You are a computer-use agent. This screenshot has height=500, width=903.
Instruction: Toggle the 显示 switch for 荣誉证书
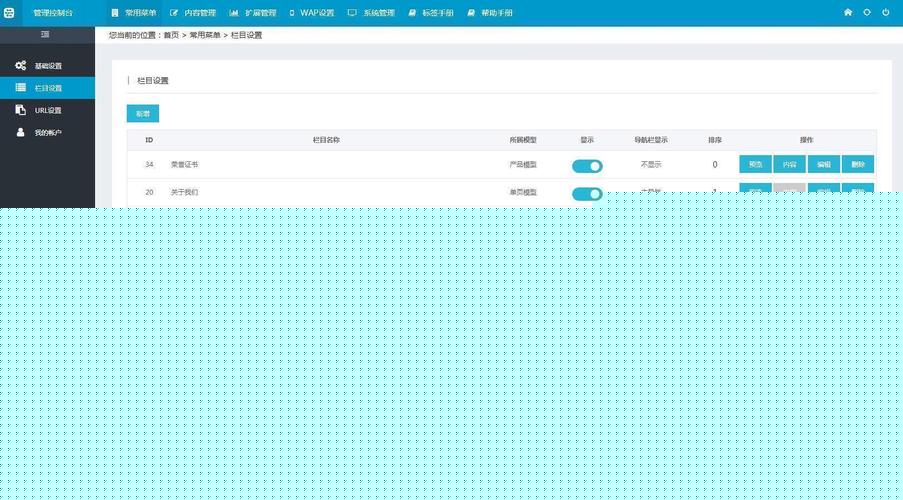pos(587,166)
